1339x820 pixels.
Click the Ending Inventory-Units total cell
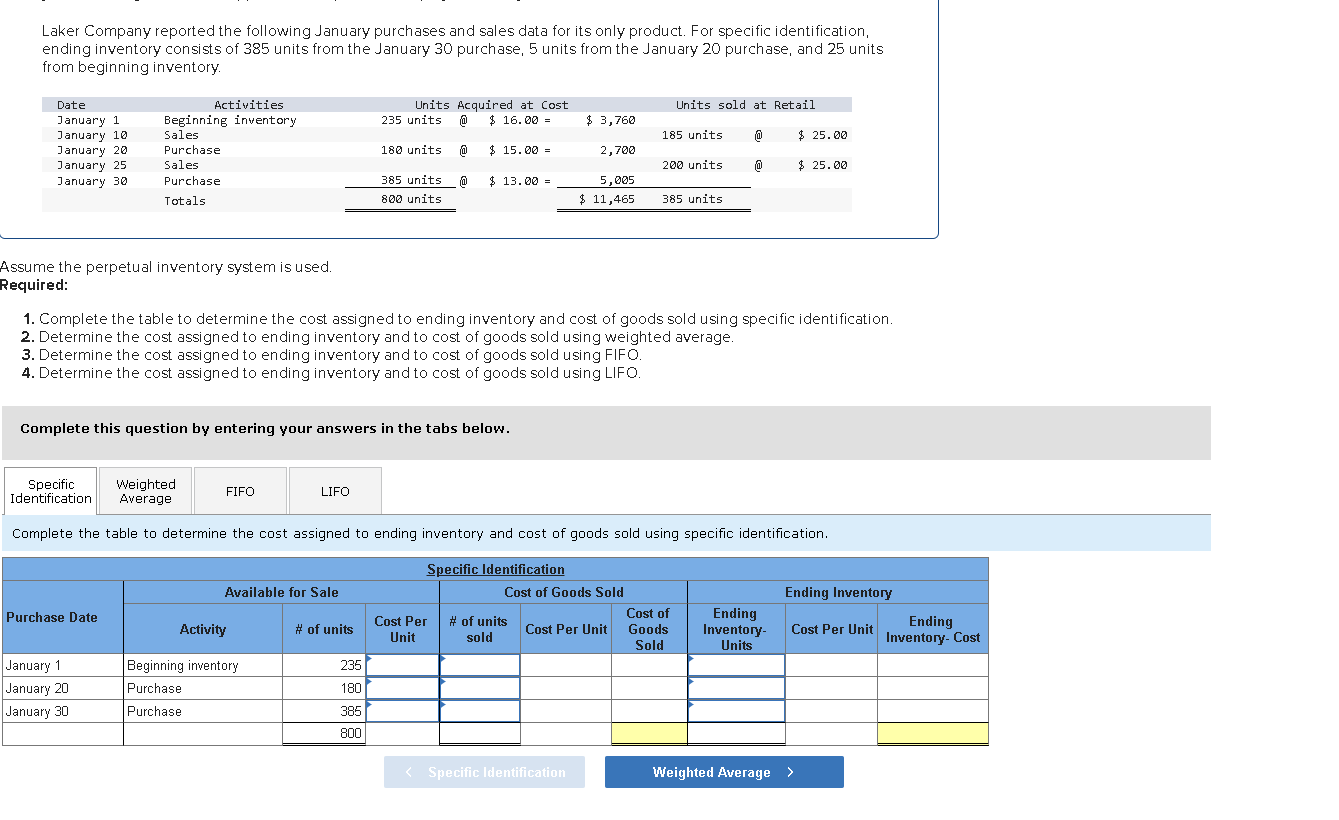pos(737,733)
